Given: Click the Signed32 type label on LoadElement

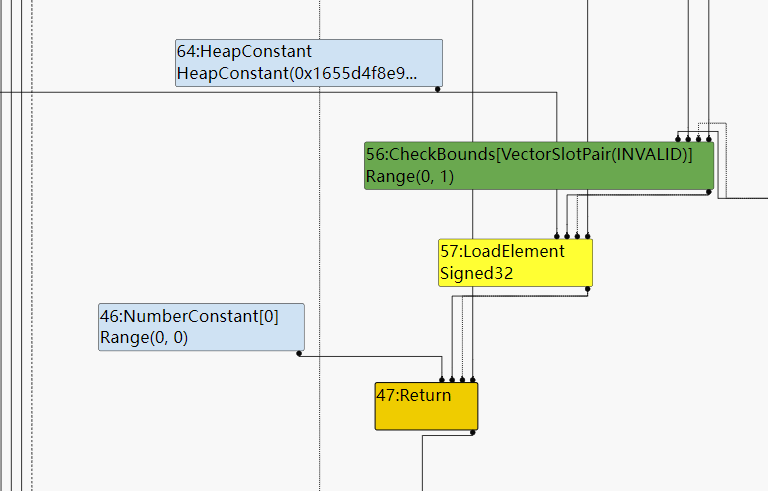Looking at the screenshot, I should tap(477, 273).
